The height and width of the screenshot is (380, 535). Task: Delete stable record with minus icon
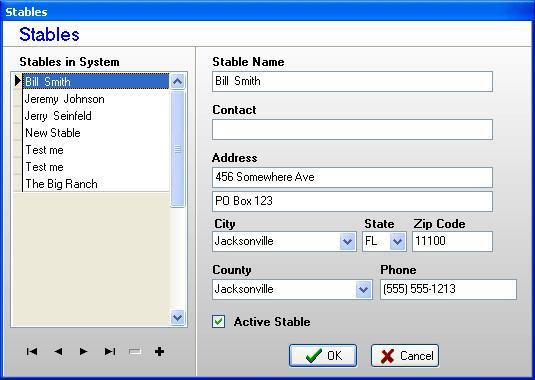(x=135, y=351)
